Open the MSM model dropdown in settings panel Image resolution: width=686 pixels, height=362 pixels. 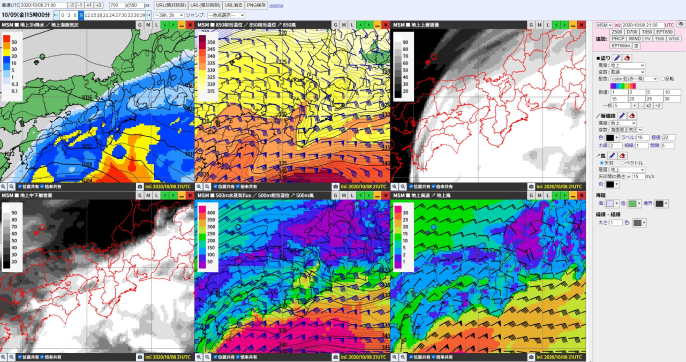pyautogui.click(x=604, y=25)
